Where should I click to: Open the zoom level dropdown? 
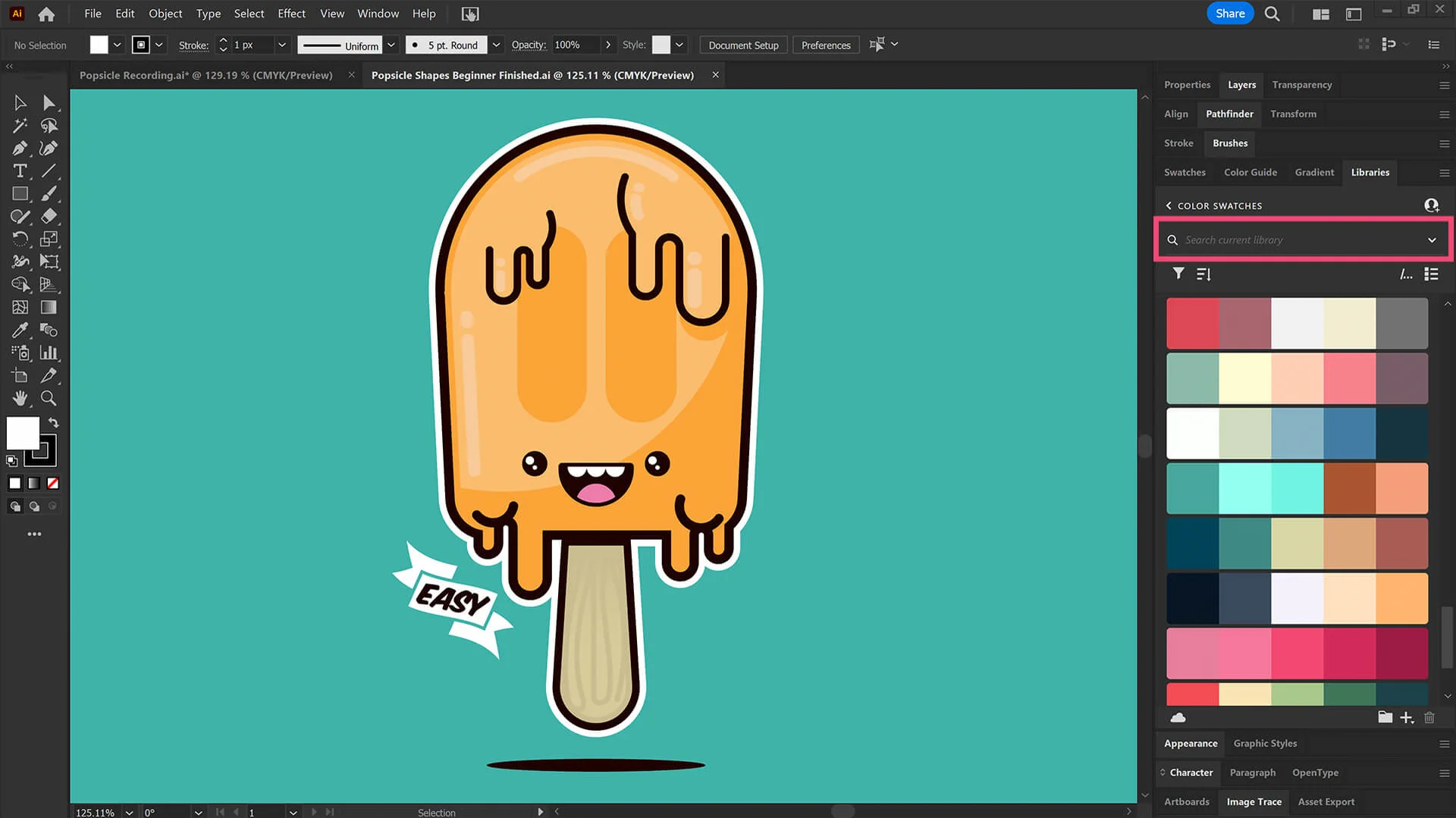[130, 812]
